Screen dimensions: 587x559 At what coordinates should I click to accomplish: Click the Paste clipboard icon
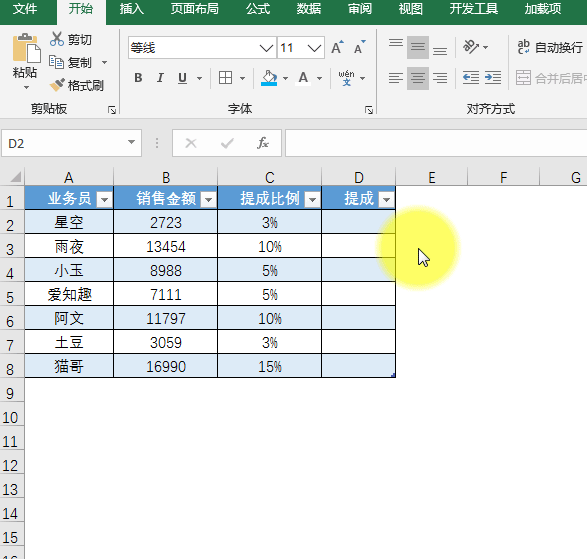[x=26, y=48]
